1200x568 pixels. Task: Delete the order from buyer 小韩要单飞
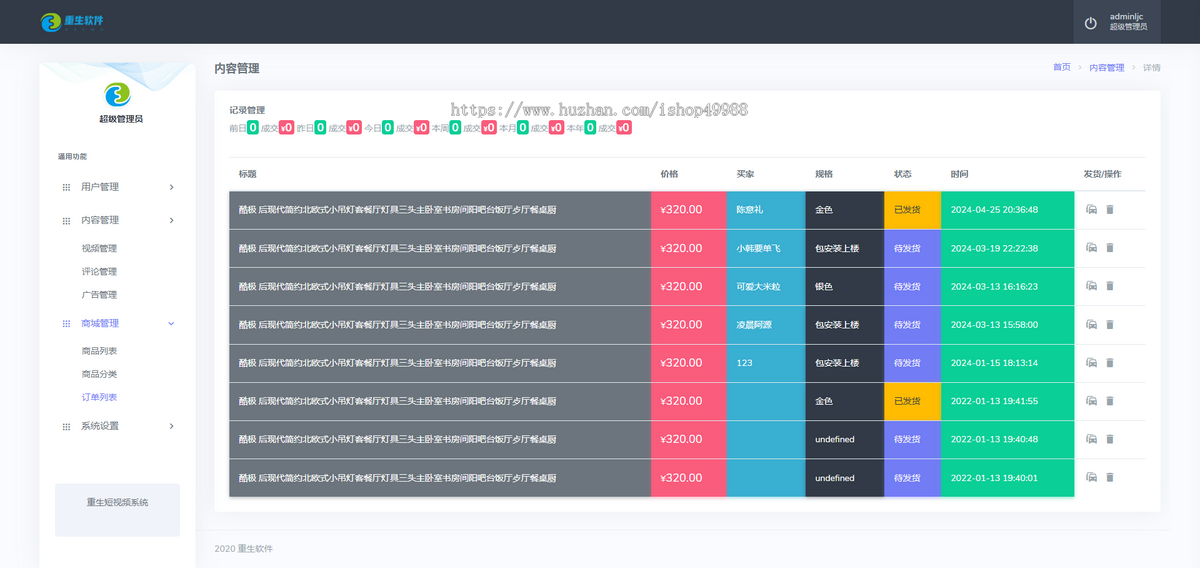[x=1109, y=248]
